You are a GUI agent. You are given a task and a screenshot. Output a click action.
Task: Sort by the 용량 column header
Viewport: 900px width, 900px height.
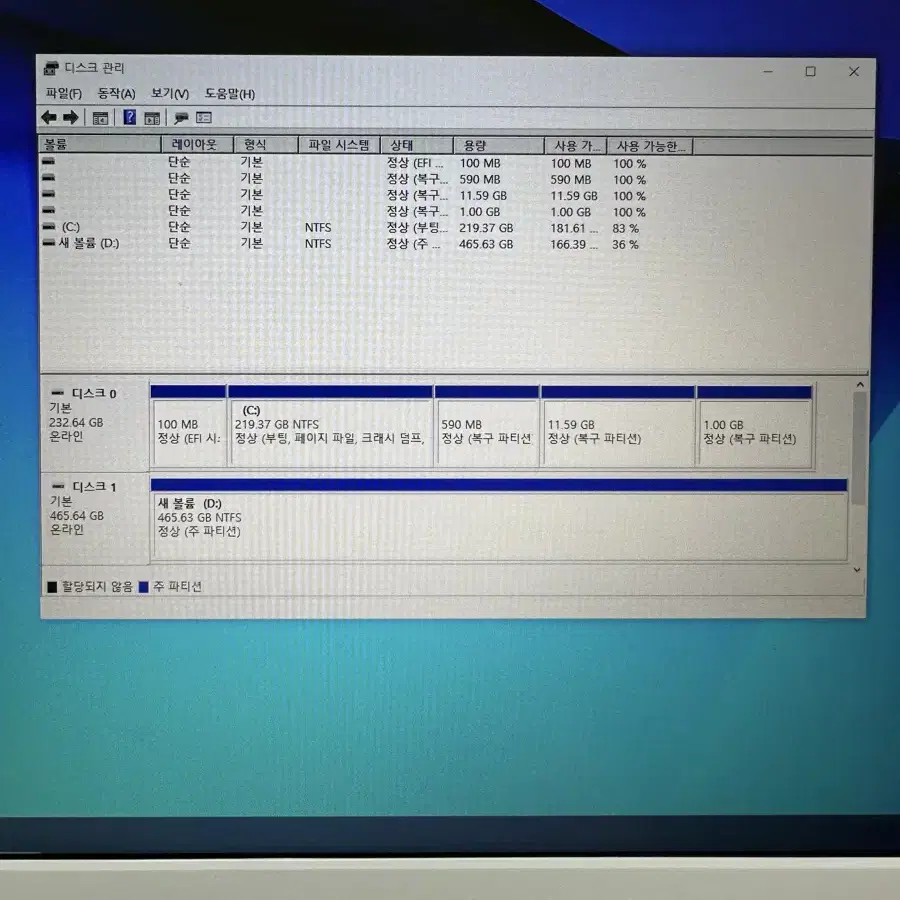tap(498, 146)
